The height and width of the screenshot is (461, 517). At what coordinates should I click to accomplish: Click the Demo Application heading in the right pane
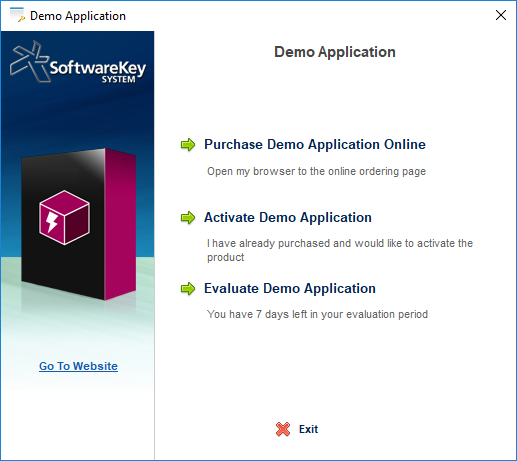[x=335, y=52]
